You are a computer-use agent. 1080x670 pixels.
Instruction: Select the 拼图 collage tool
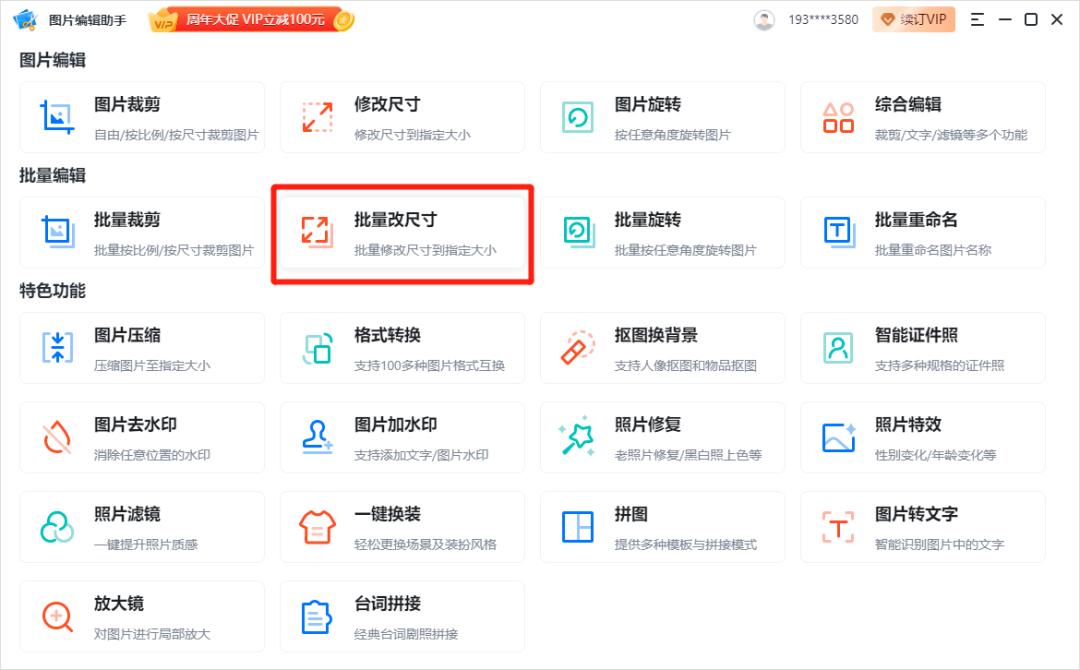[662, 527]
